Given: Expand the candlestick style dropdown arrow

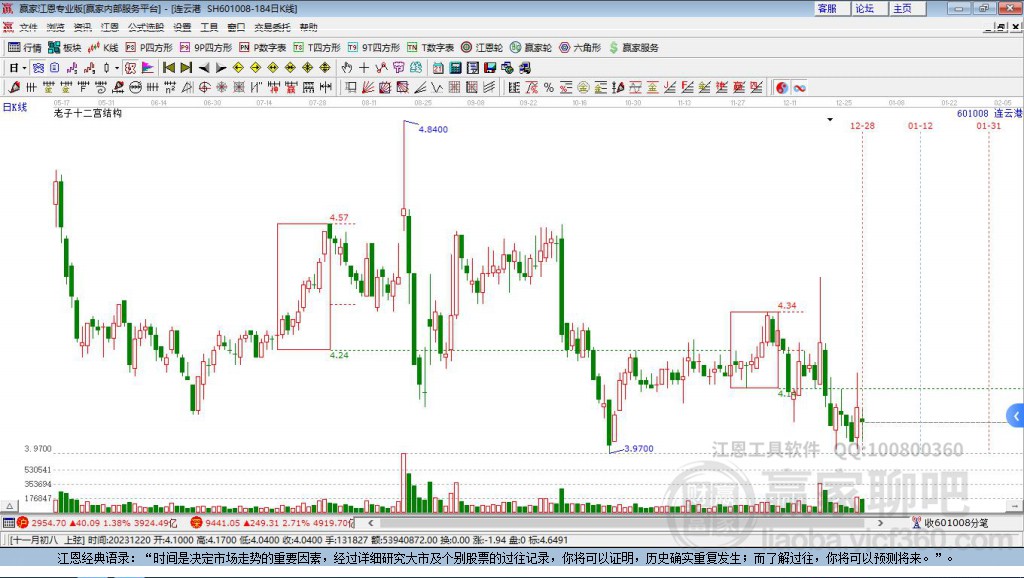Looking at the screenshot, I should 117,68.
